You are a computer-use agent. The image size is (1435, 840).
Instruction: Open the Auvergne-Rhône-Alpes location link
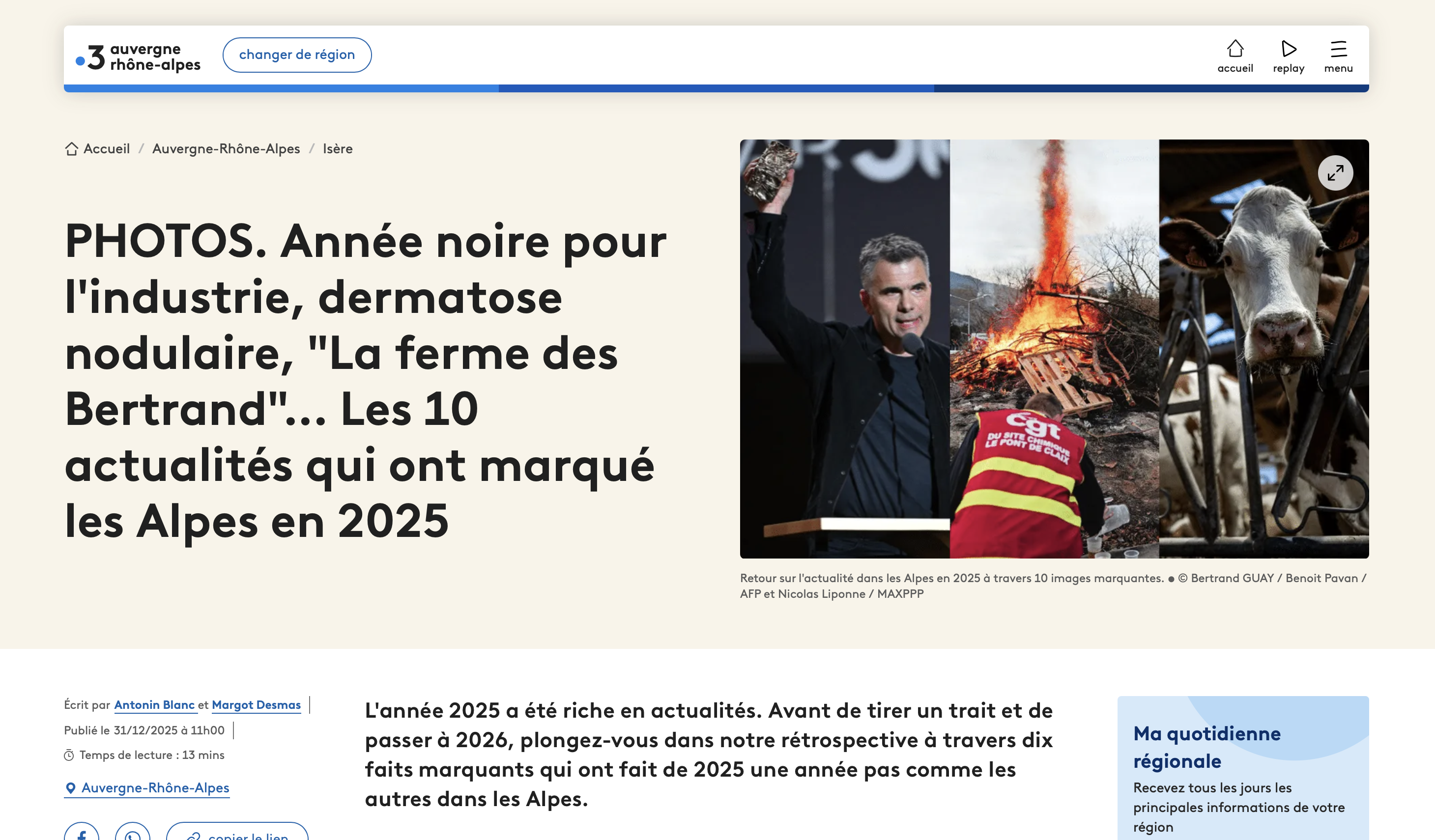click(155, 788)
